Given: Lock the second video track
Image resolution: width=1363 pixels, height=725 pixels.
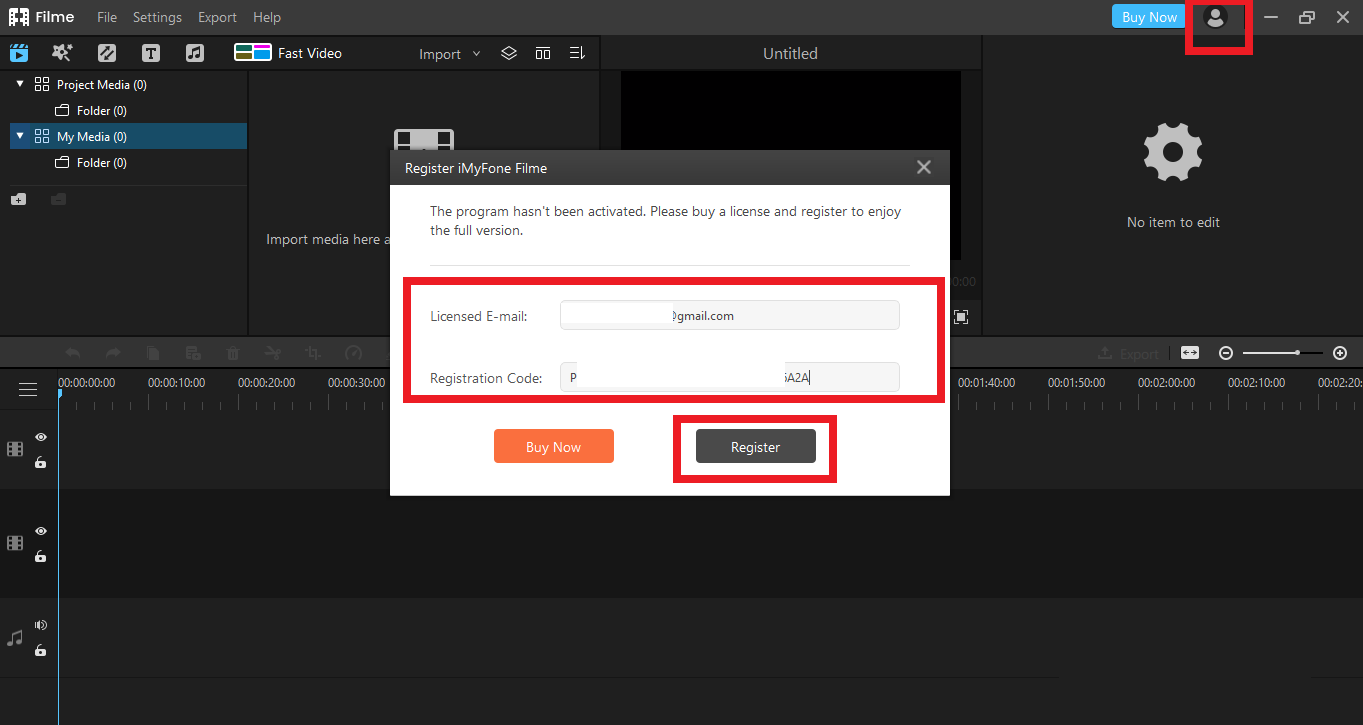Looking at the screenshot, I should point(41,557).
